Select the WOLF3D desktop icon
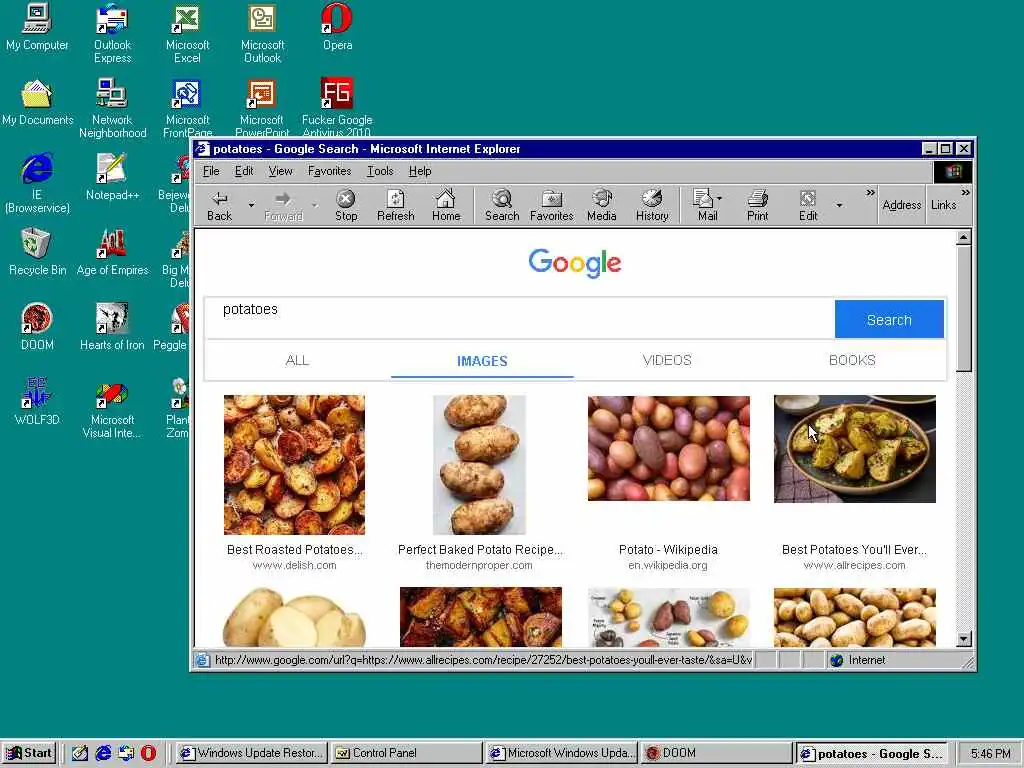Viewport: 1024px width, 768px height. [37, 402]
